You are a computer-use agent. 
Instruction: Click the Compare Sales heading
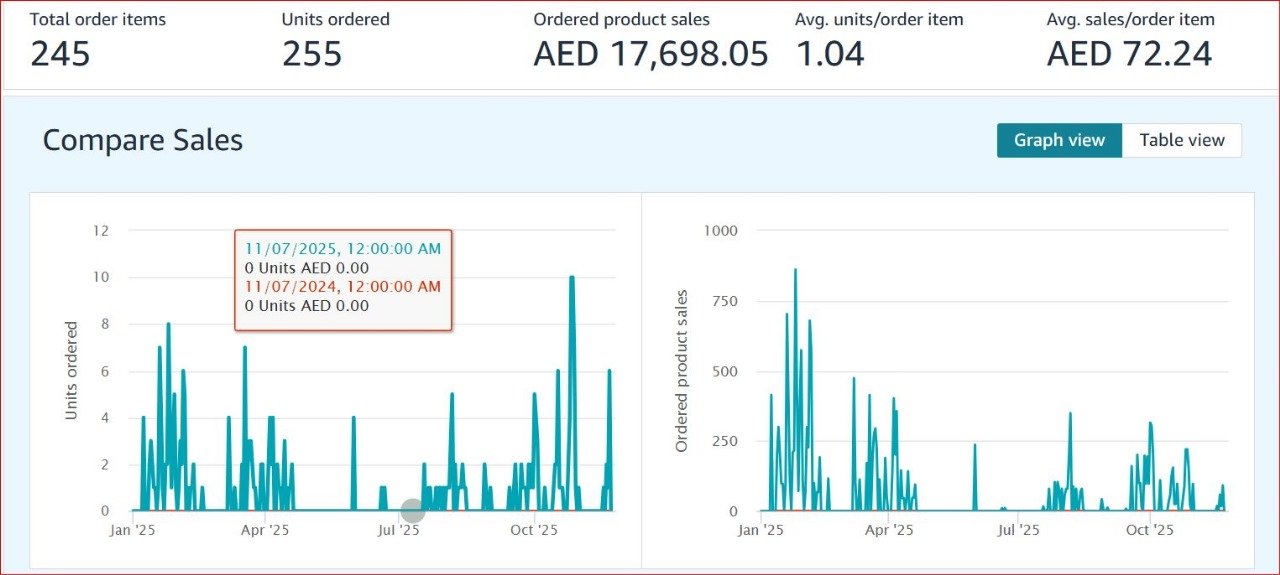point(143,140)
